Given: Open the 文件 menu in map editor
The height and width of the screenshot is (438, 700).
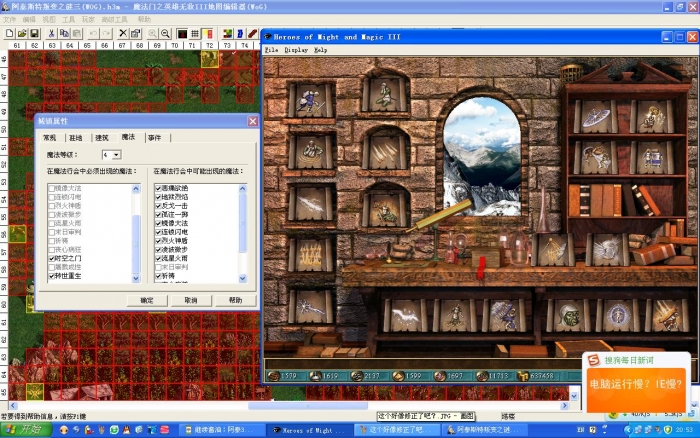Looking at the screenshot, I should pyautogui.click(x=9, y=19).
